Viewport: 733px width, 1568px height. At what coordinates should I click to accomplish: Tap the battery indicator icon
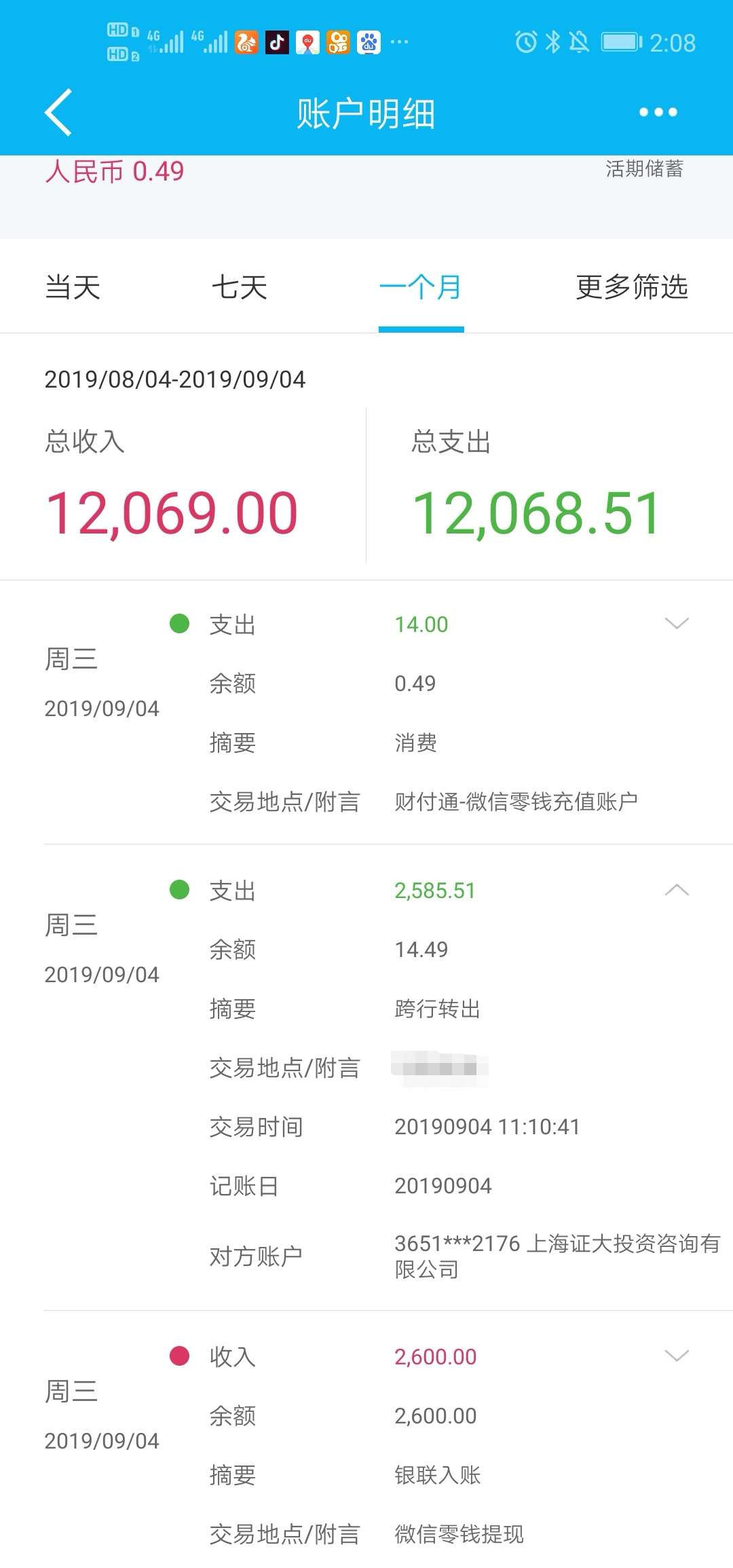pos(622,42)
